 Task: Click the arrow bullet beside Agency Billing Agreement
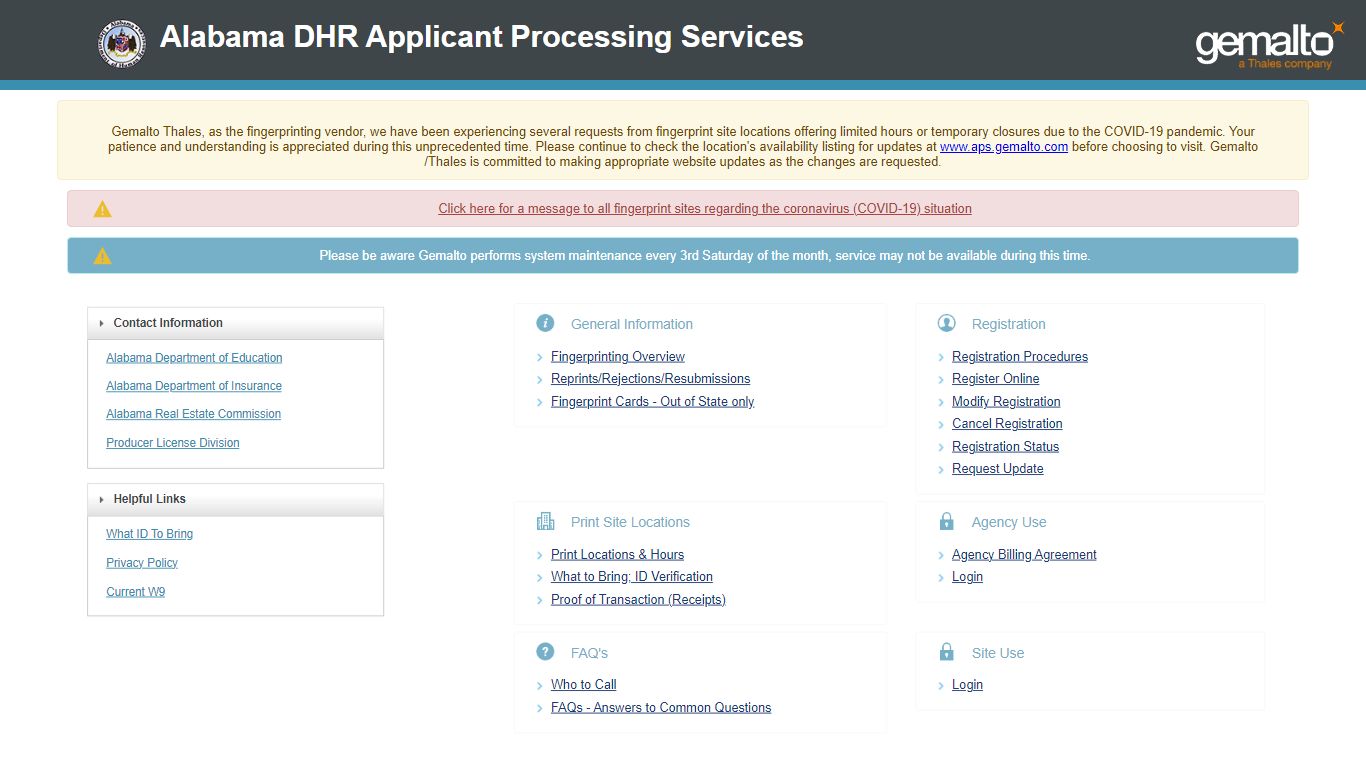click(941, 555)
